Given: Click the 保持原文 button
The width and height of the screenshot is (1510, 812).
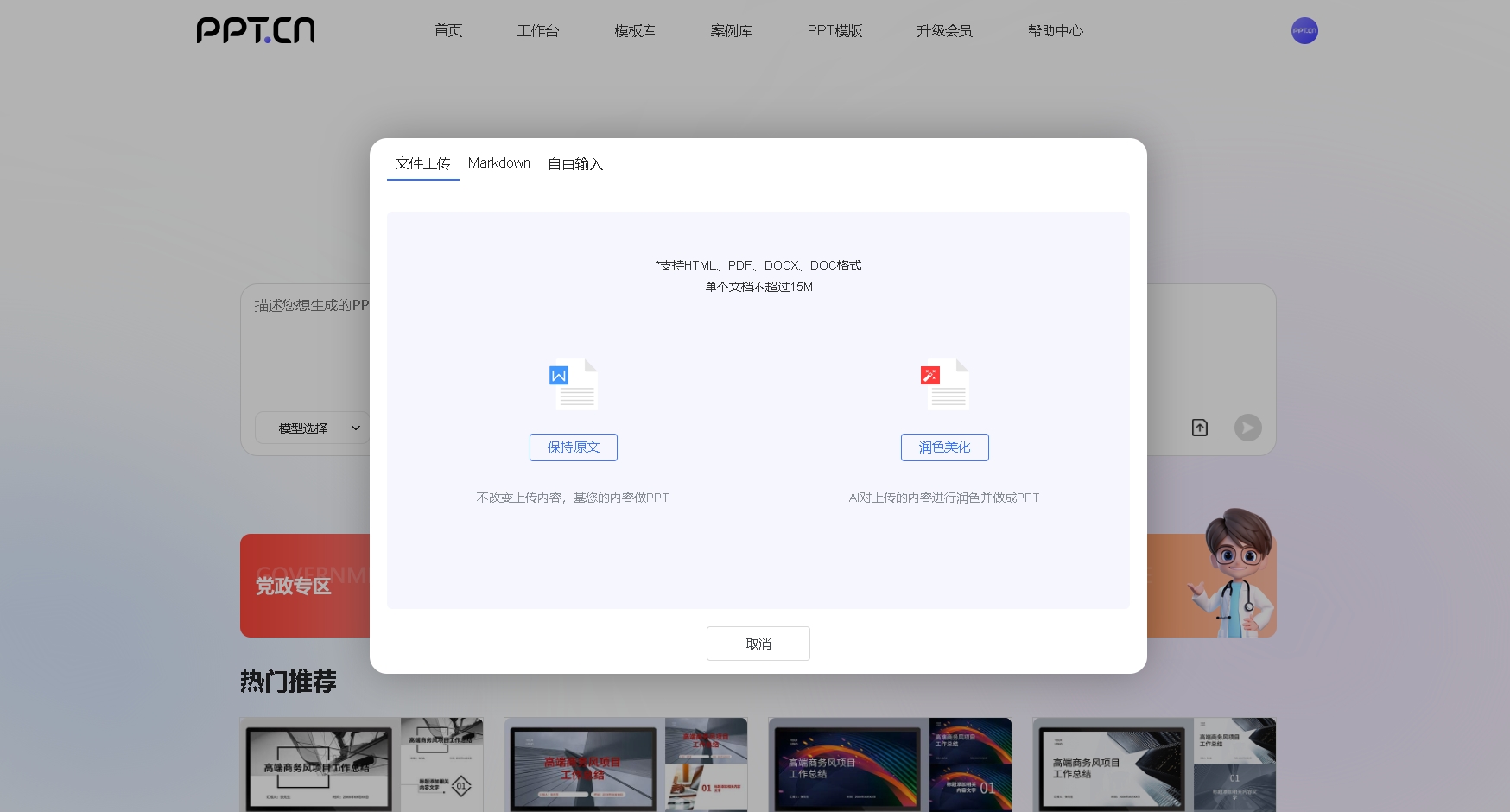Looking at the screenshot, I should click(x=573, y=447).
